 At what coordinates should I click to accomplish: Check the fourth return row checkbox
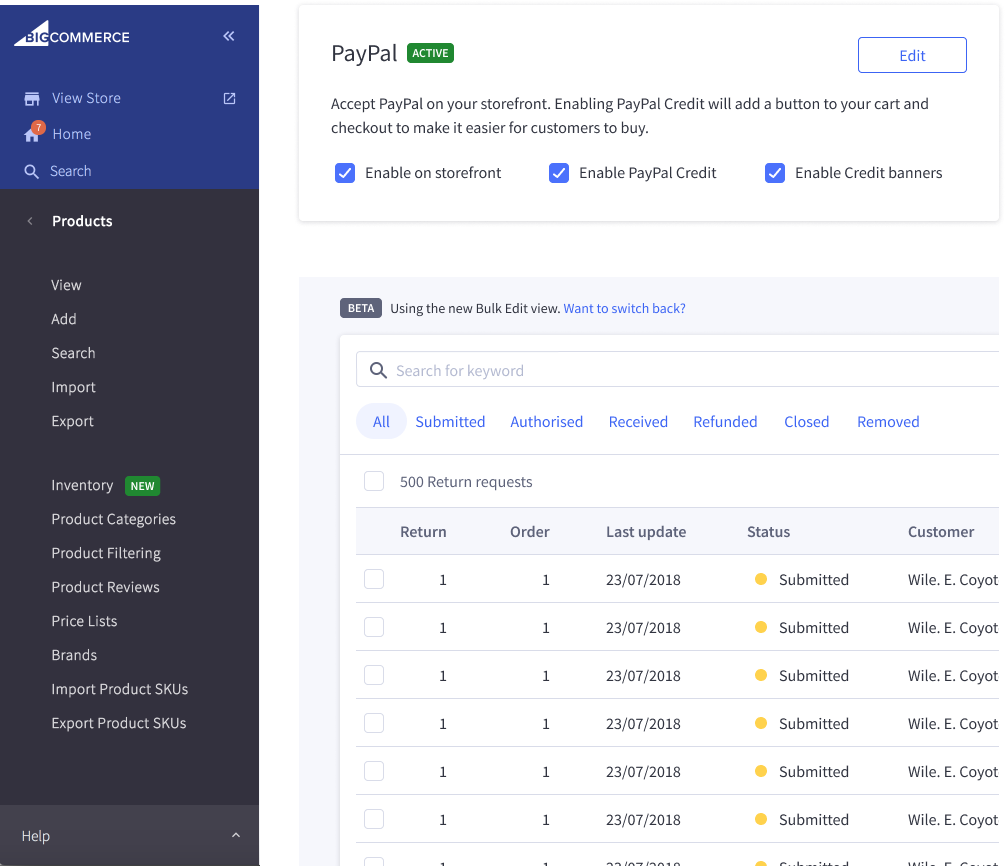point(374,723)
